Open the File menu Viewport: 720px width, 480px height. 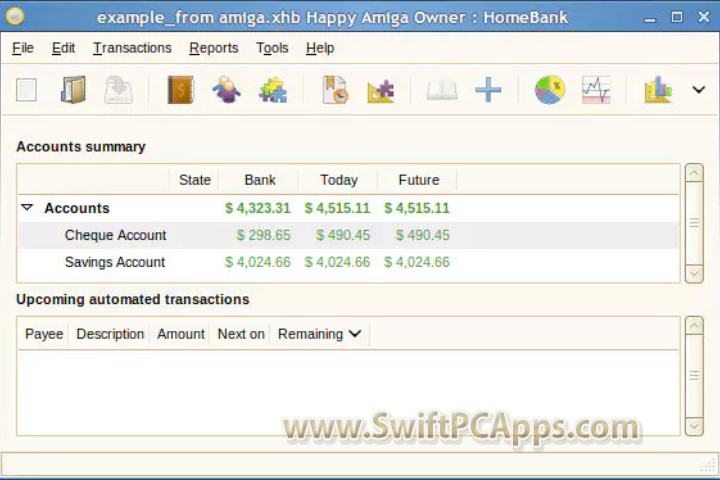23,48
